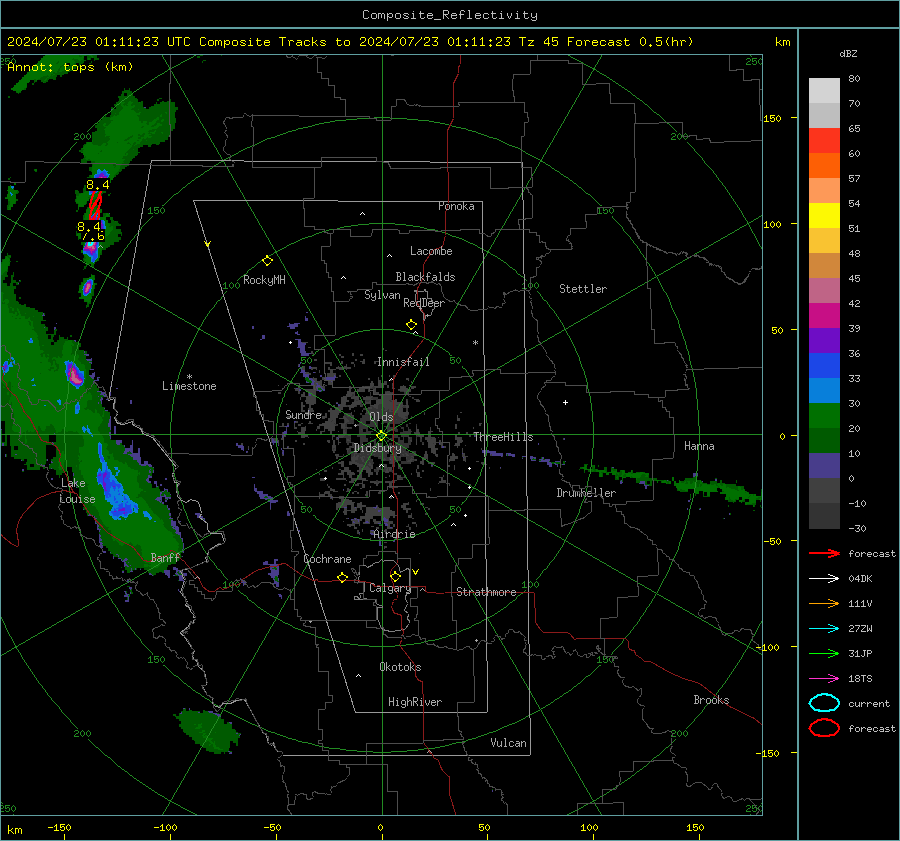Click the Limestone label
This screenshot has height=841, width=900.
coord(189,386)
